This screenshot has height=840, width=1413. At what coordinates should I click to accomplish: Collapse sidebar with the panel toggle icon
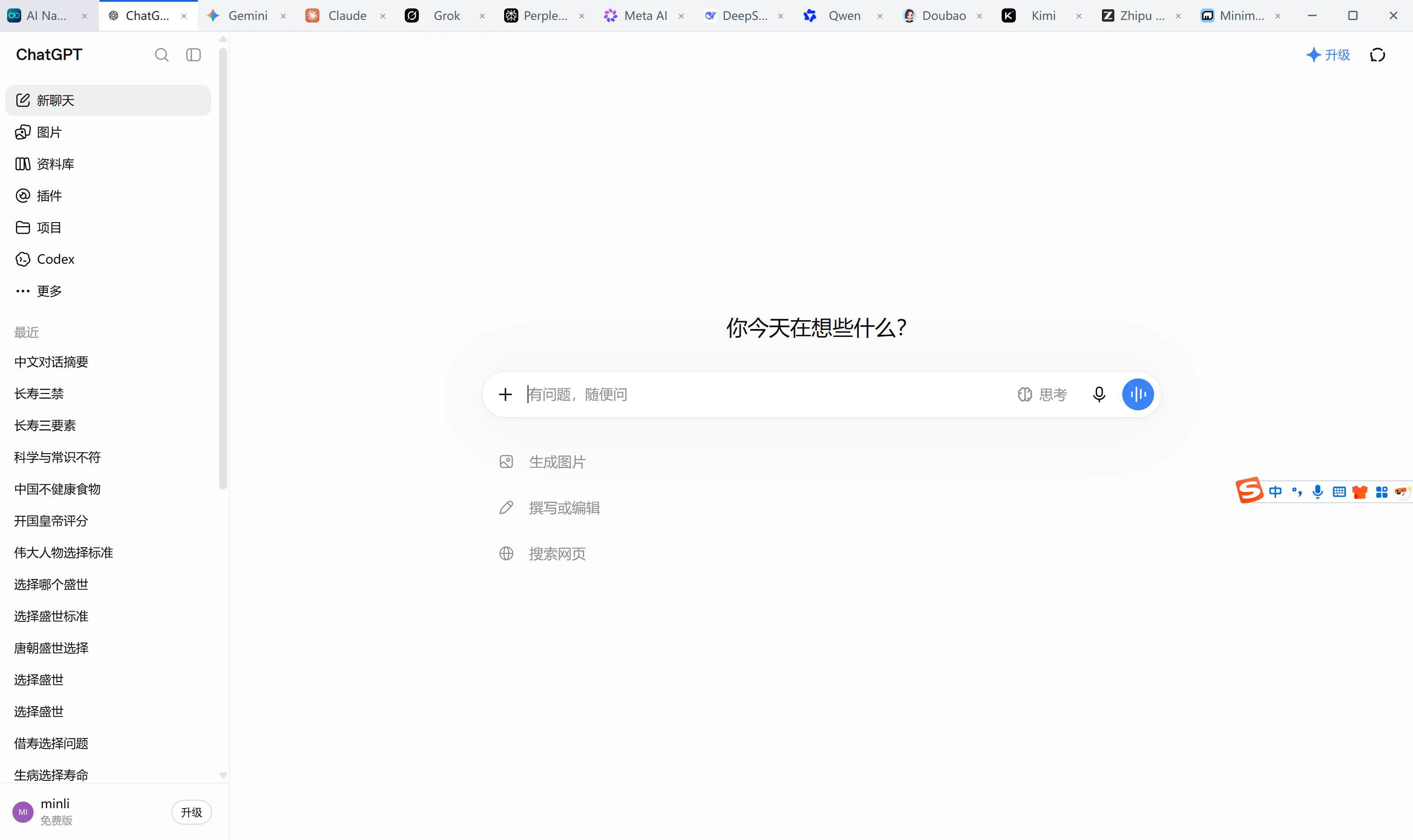(194, 55)
